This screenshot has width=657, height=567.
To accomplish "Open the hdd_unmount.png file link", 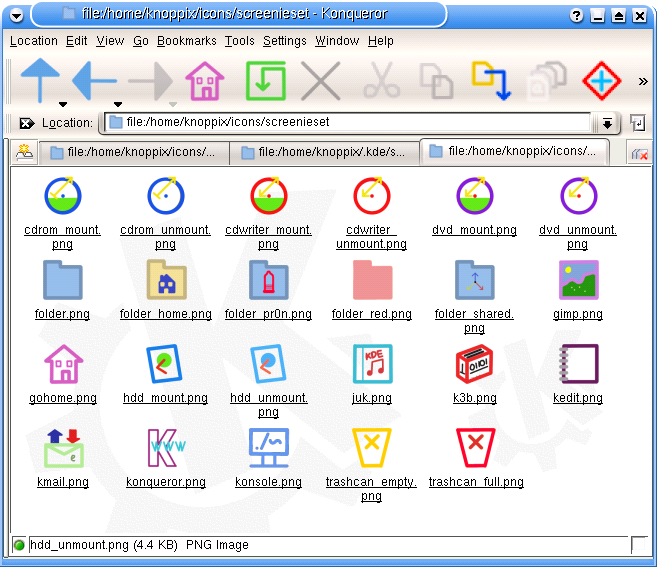I will coord(269,404).
